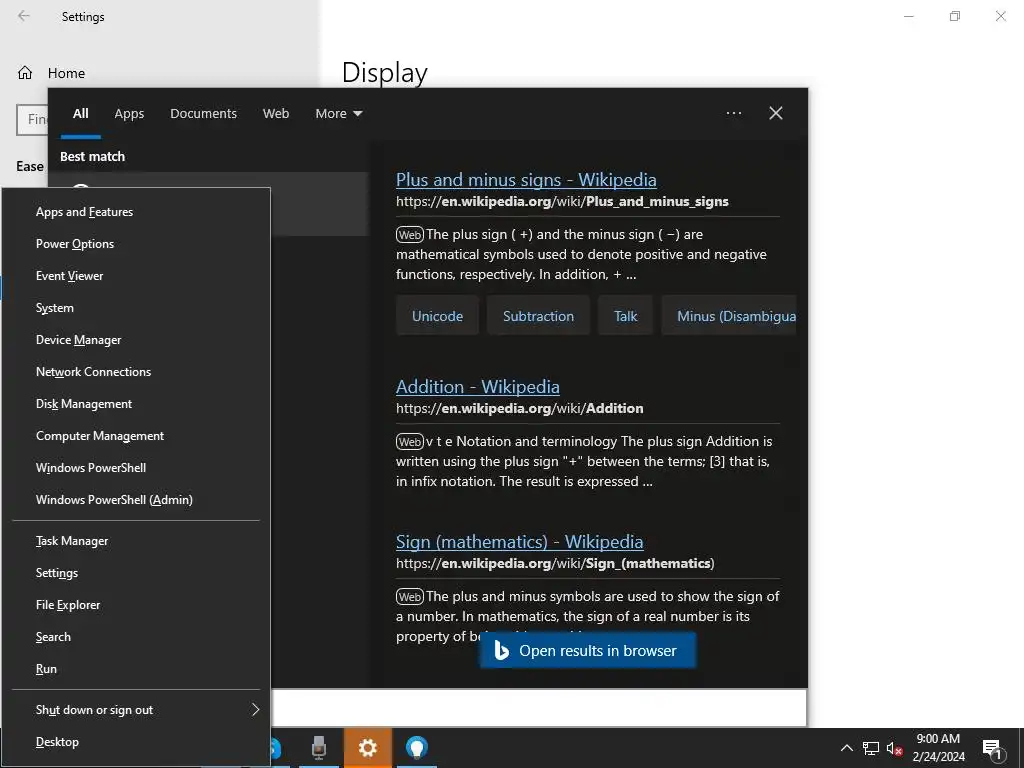Open the clock showing 9:00 AM
The height and width of the screenshot is (768, 1024).
tap(938, 748)
